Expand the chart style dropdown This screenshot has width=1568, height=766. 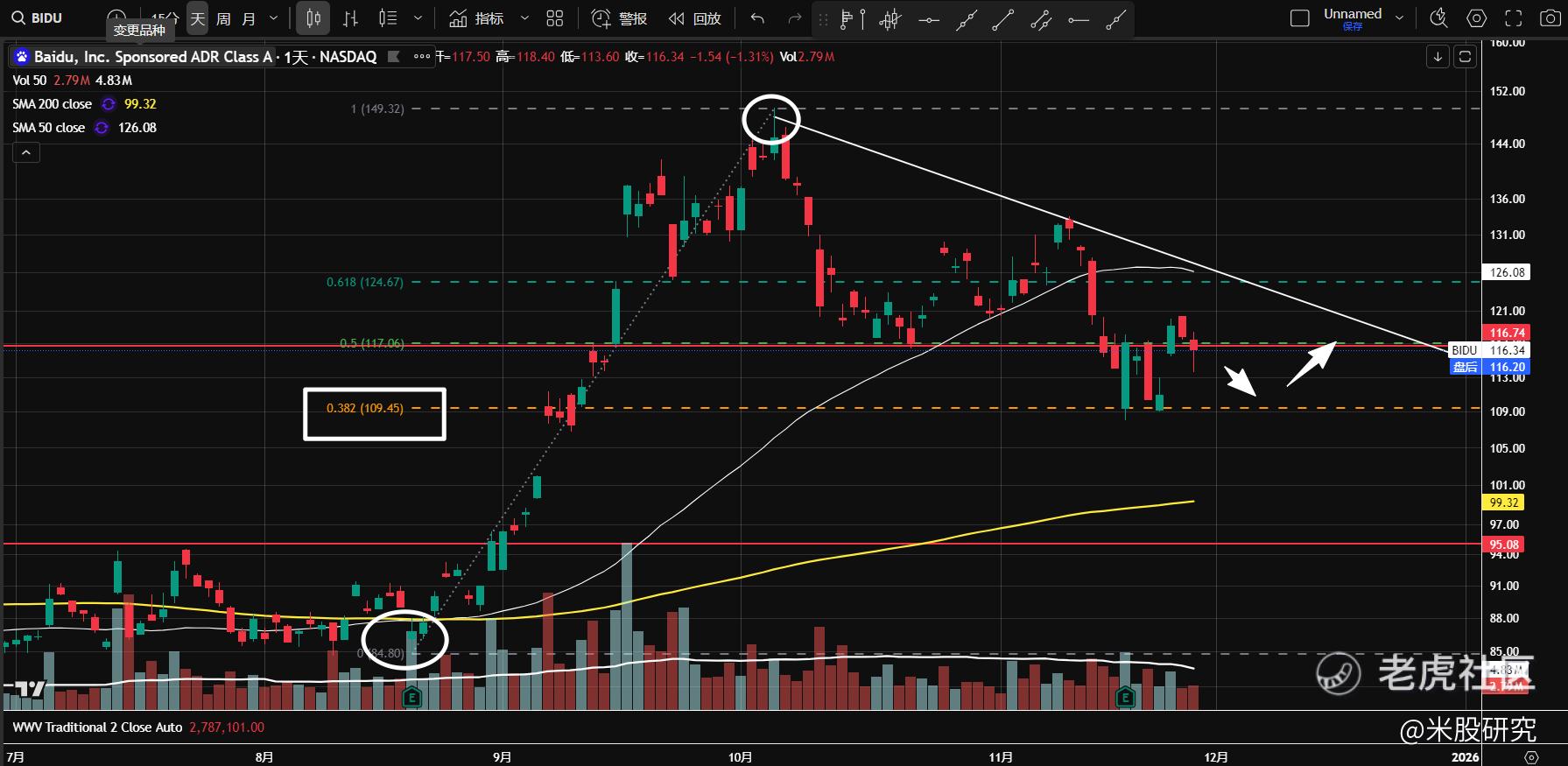pos(418,18)
